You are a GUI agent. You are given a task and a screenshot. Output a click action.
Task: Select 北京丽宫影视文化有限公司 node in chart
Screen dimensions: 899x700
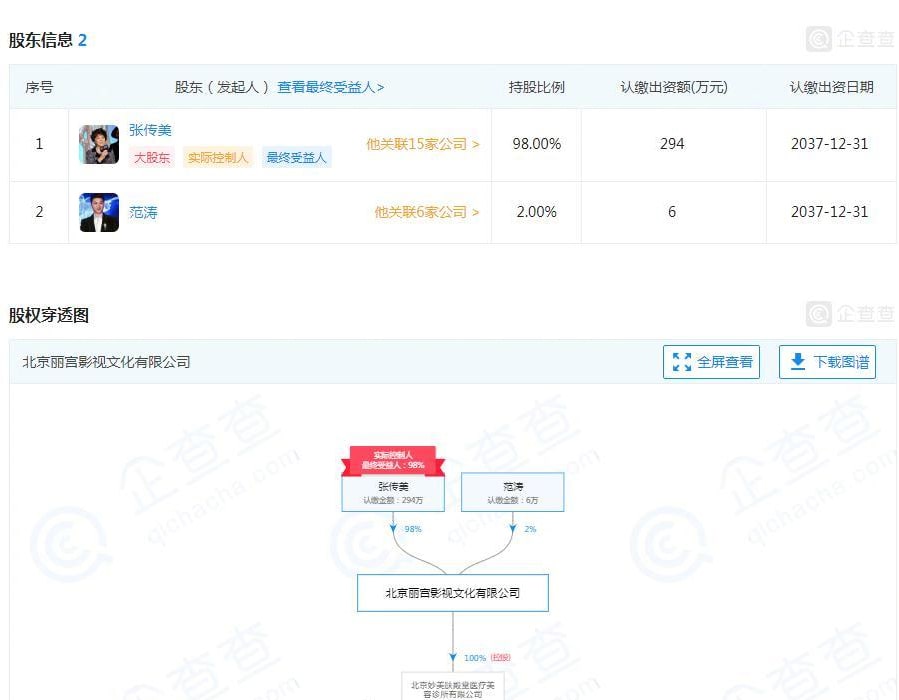(x=453, y=593)
